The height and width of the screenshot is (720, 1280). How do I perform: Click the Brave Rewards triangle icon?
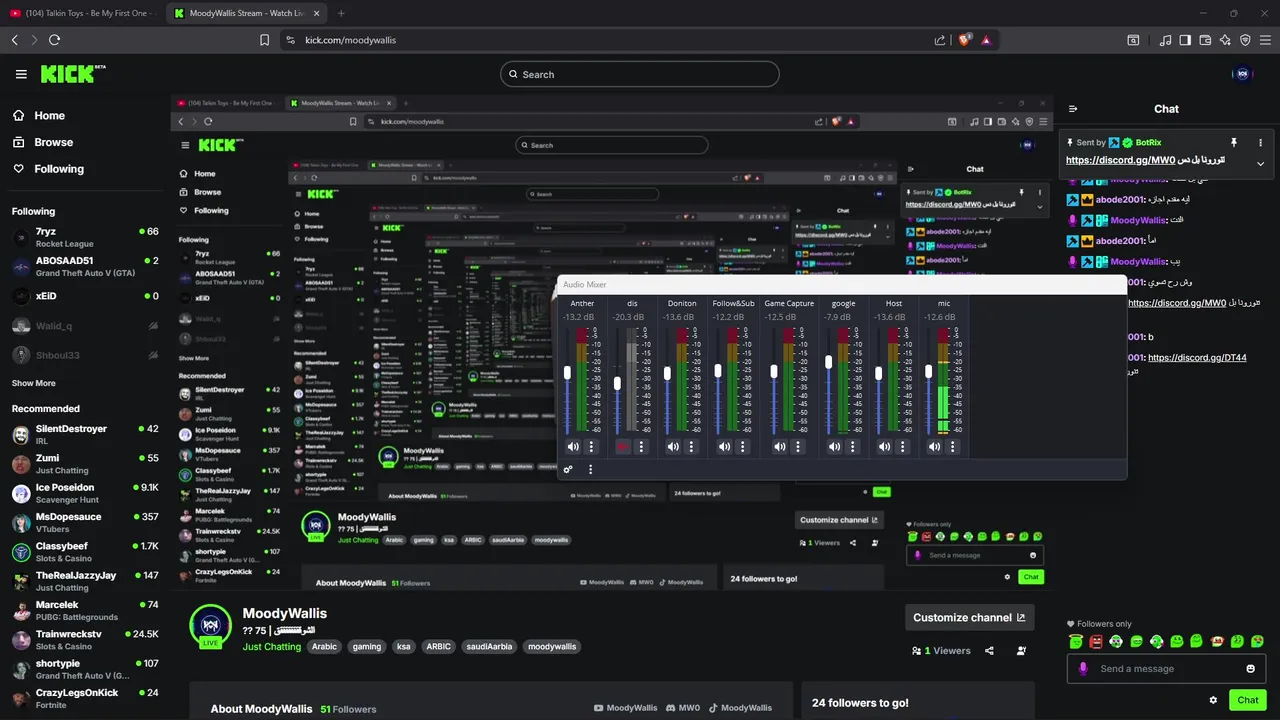(x=986, y=40)
